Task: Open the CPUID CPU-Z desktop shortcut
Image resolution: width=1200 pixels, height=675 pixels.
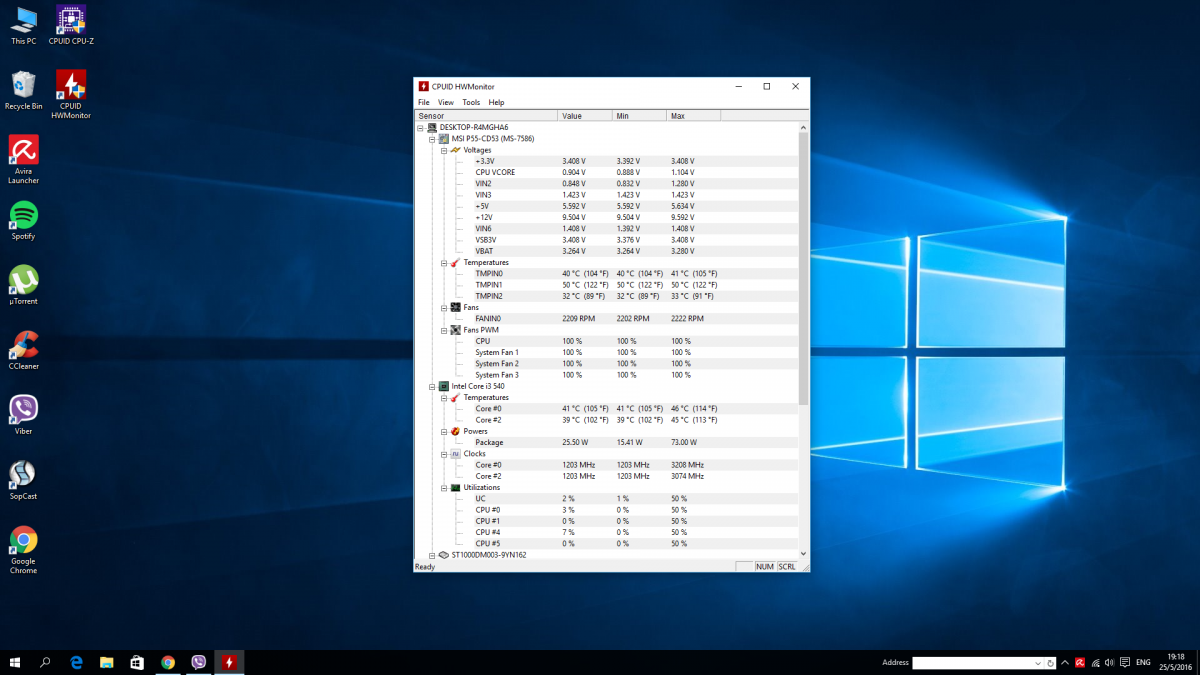Action: pos(71,25)
